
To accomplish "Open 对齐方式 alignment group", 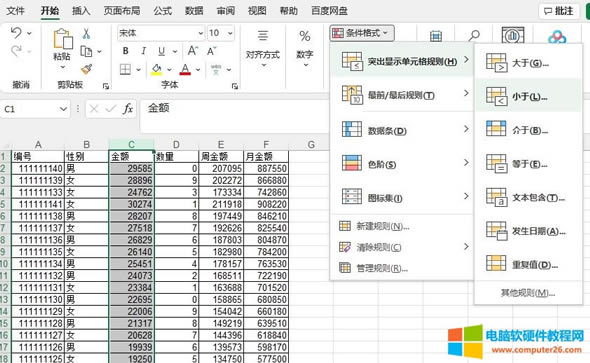I will (x=263, y=49).
